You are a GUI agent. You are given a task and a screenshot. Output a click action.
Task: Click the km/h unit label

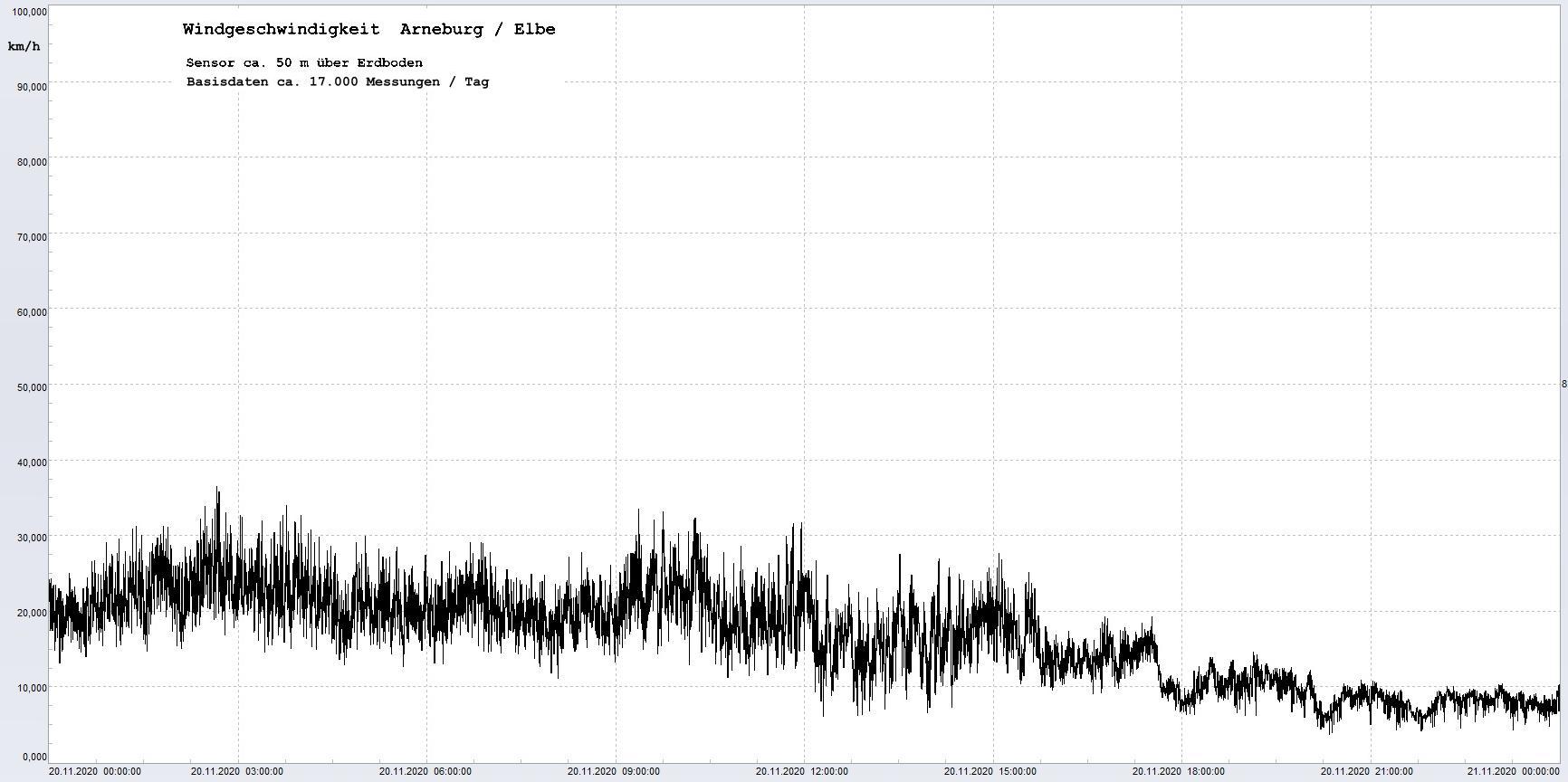point(24,46)
